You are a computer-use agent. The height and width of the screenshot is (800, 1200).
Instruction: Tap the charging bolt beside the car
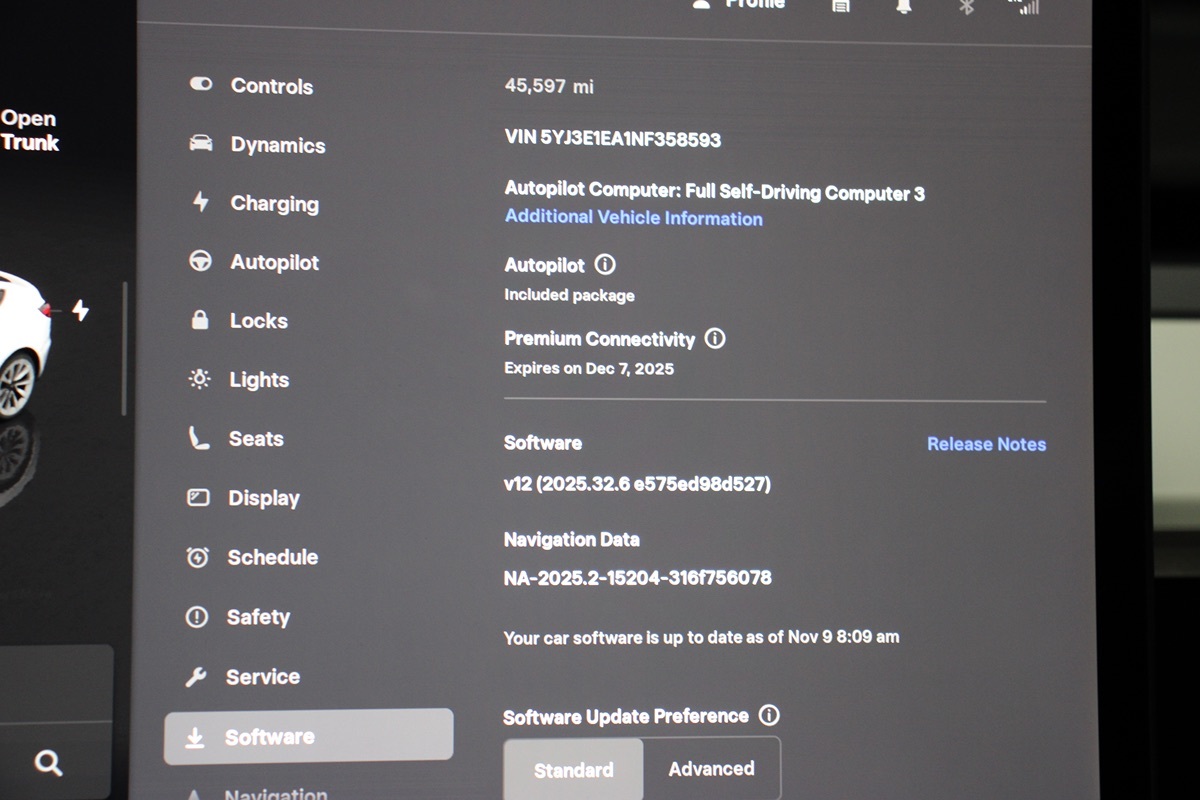pyautogui.click(x=80, y=311)
